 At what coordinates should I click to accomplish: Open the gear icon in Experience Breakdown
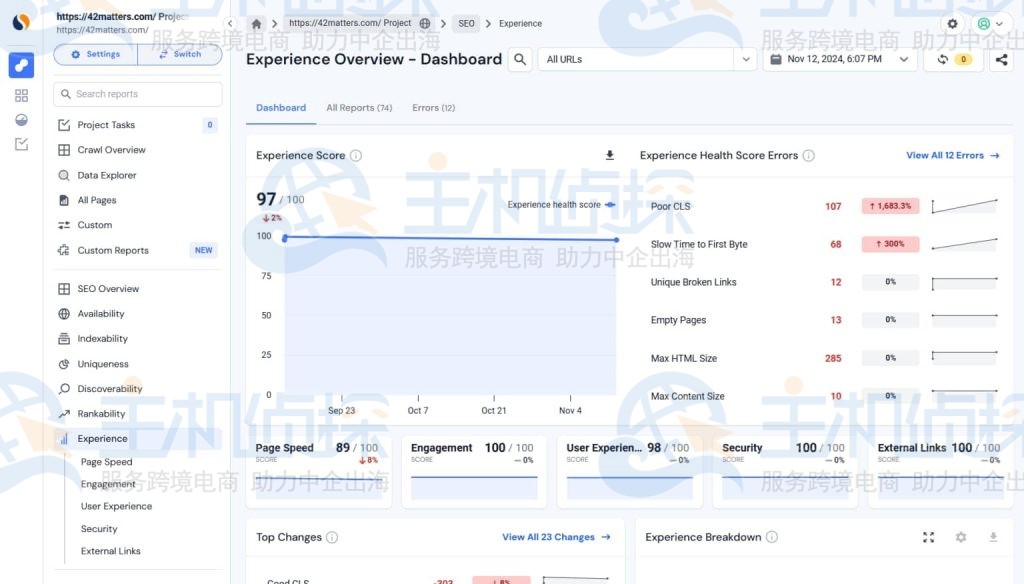point(961,537)
